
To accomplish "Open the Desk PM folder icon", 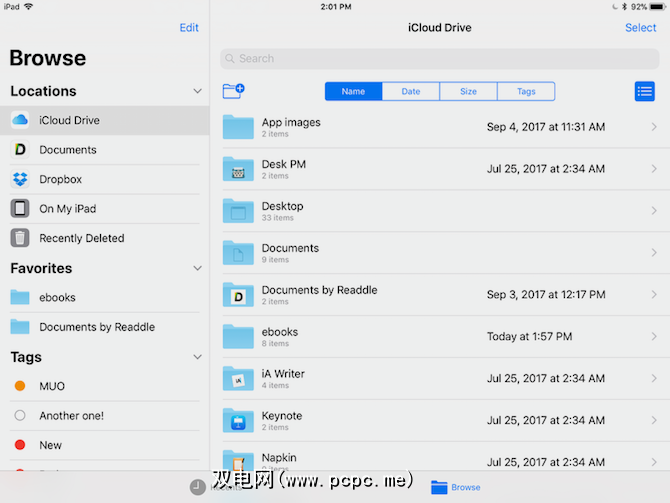I will (x=238, y=169).
